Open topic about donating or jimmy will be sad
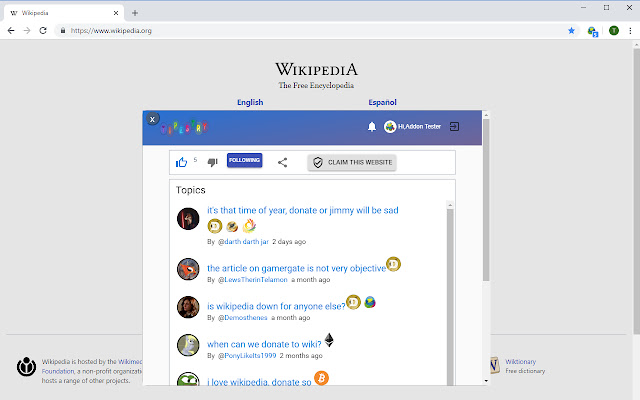 pyautogui.click(x=302, y=210)
